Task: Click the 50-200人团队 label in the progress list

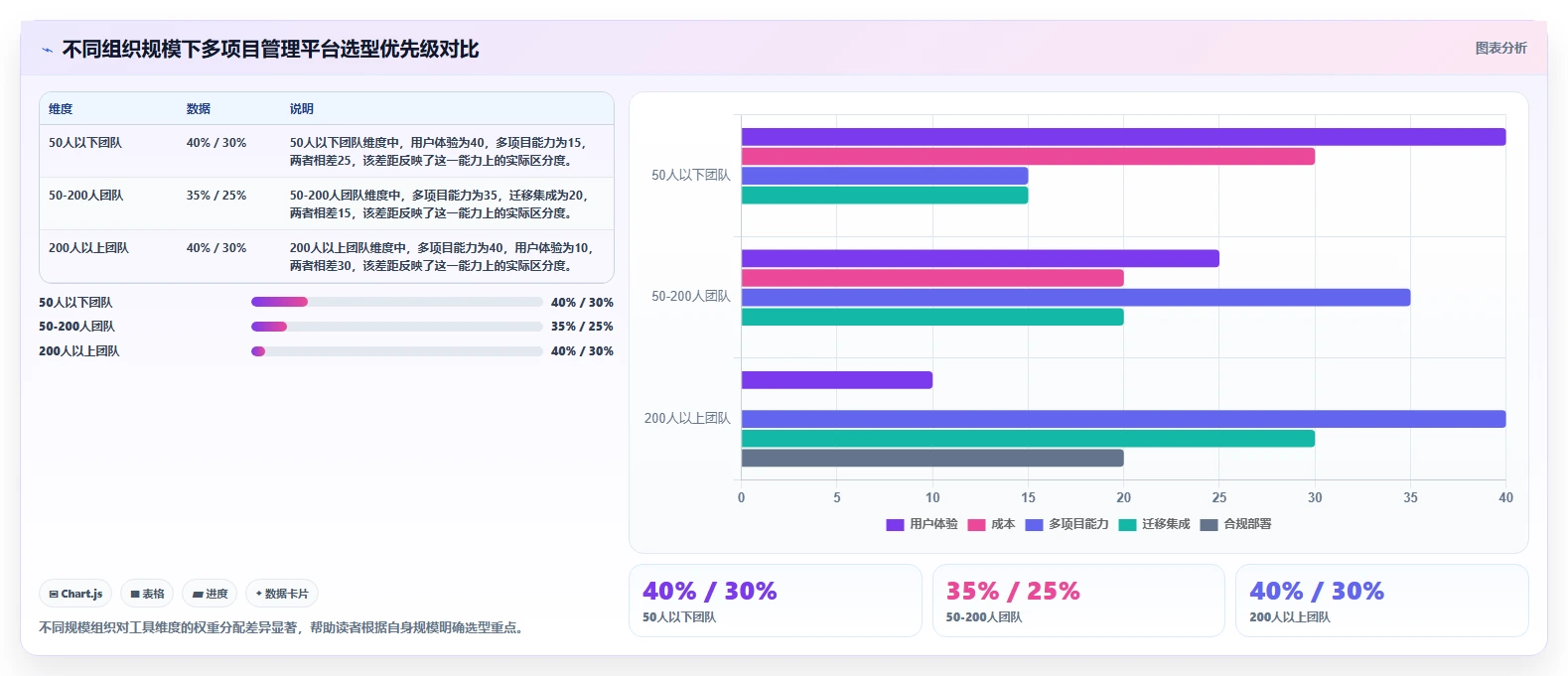Action: pyautogui.click(x=76, y=327)
